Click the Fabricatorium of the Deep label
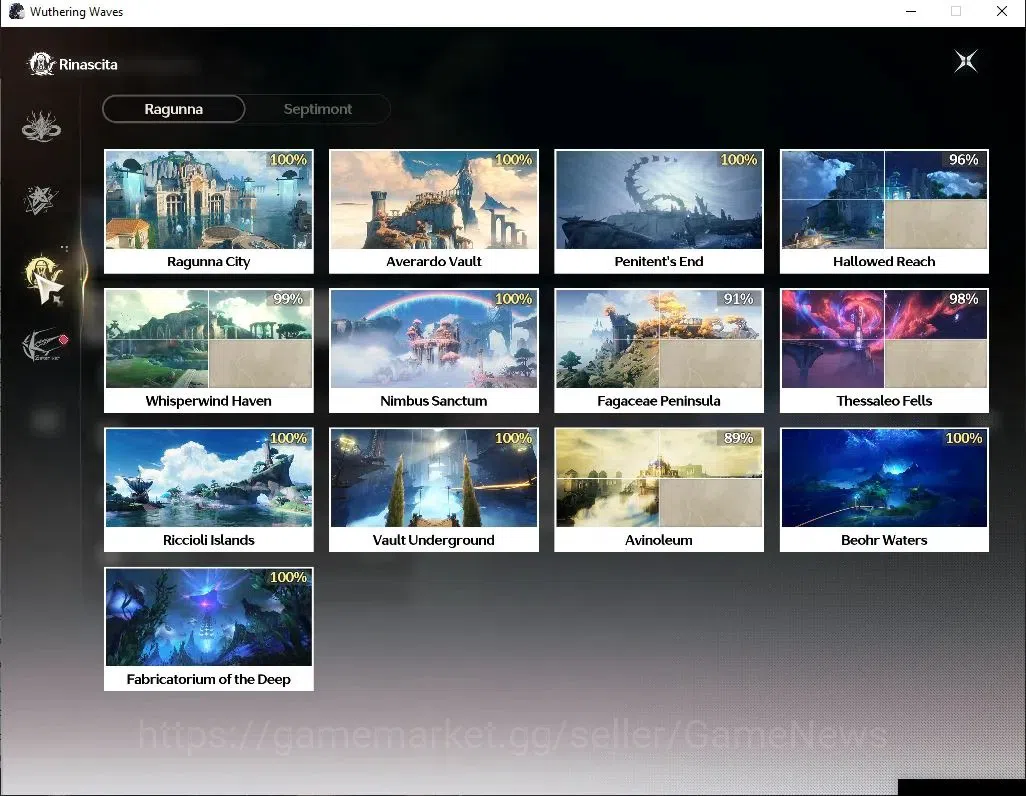This screenshot has height=796, width=1026. point(209,679)
